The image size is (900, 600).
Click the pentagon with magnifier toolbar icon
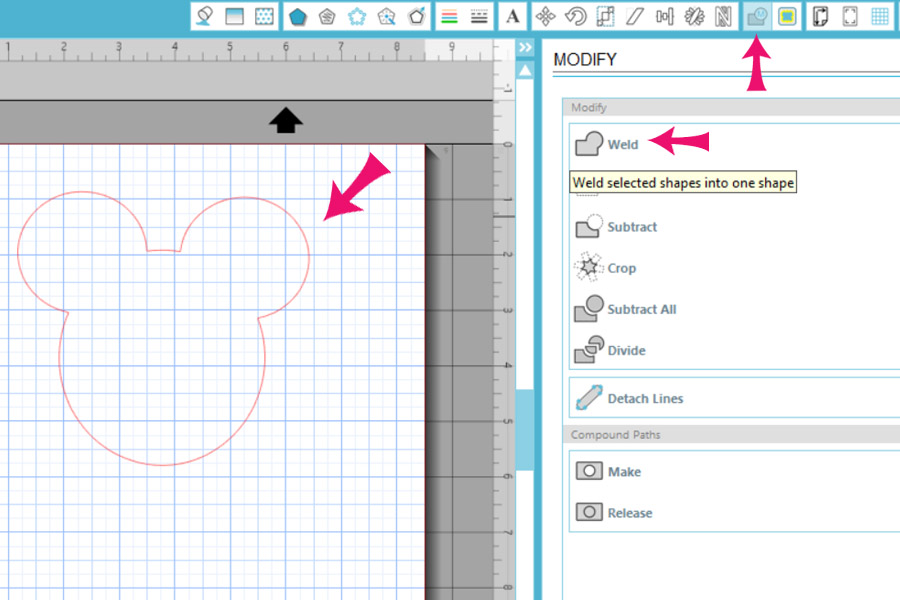click(387, 16)
